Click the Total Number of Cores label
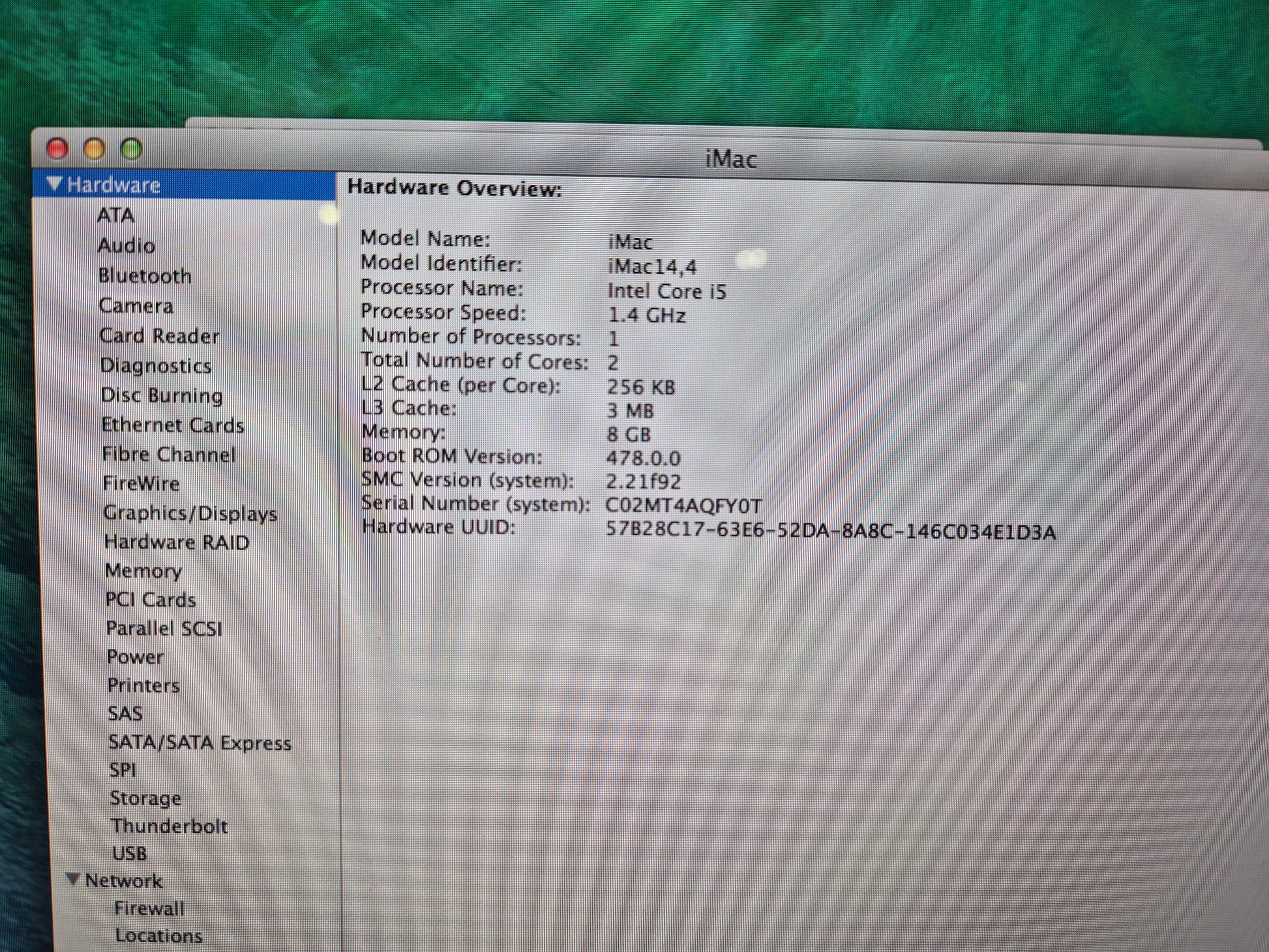The height and width of the screenshot is (952, 1269). pos(475,361)
